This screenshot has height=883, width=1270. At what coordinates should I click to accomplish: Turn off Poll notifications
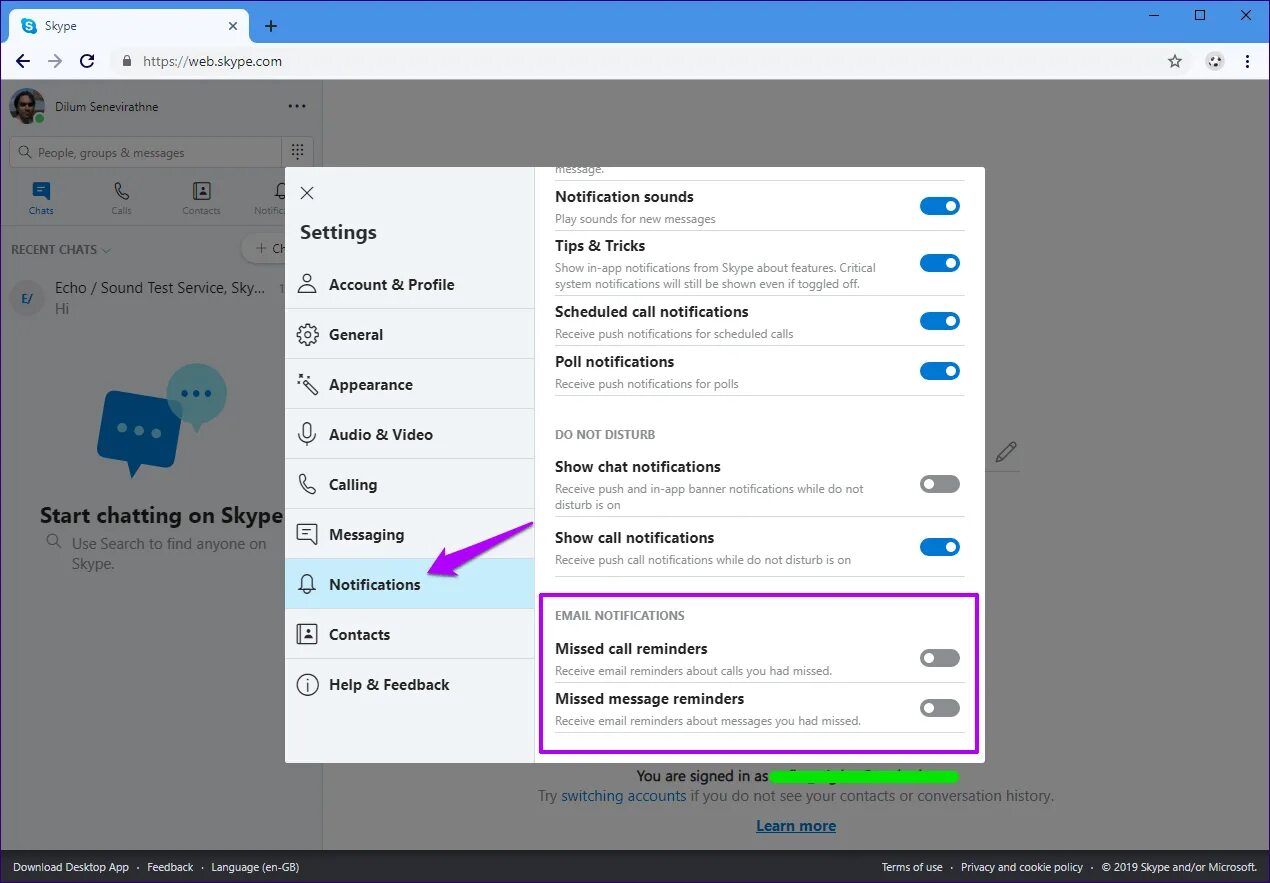click(939, 371)
